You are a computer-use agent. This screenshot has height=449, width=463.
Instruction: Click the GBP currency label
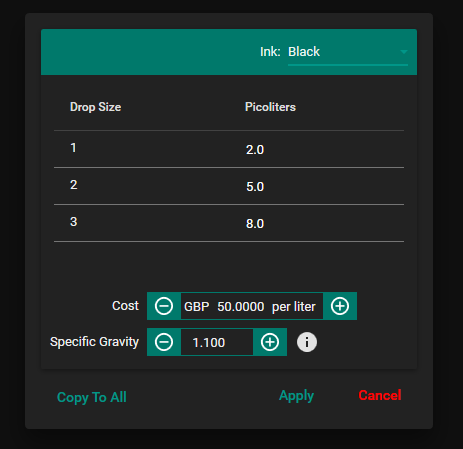pyautogui.click(x=197, y=306)
